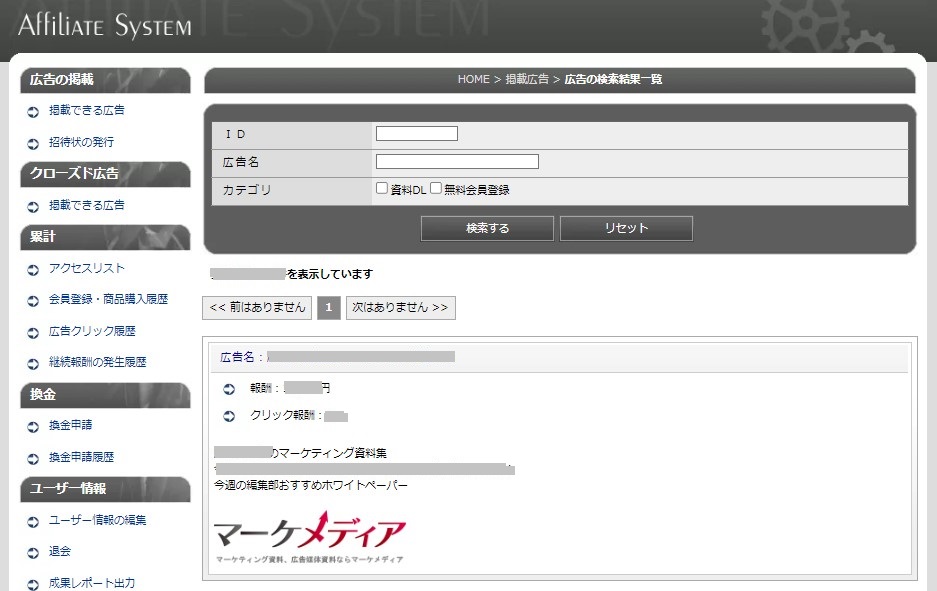Click arrow icon next to 広告クリック履歴
The width and height of the screenshot is (937, 591).
[x=33, y=332]
